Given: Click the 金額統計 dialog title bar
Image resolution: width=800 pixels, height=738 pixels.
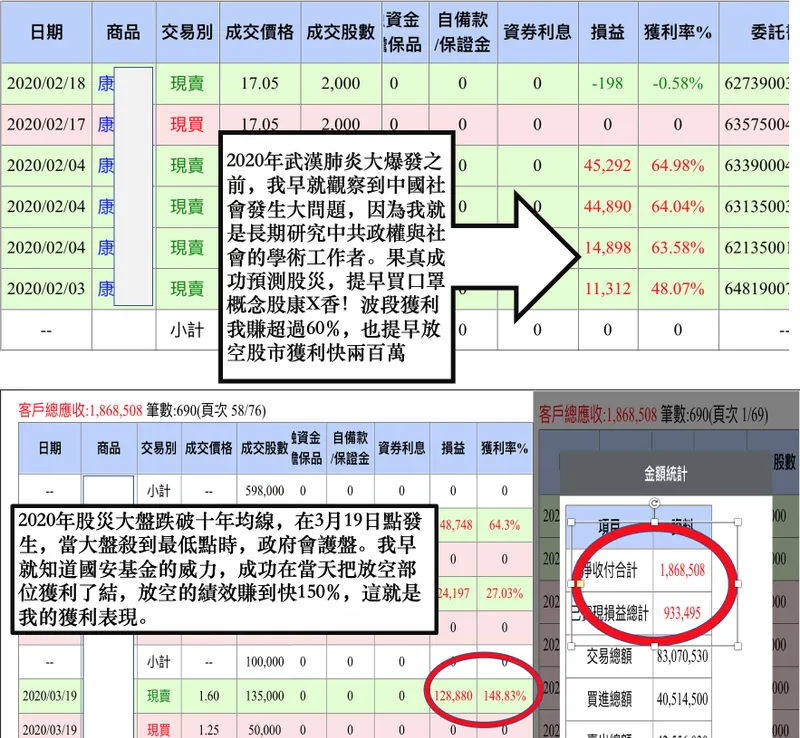Looking at the screenshot, I should [x=665, y=474].
